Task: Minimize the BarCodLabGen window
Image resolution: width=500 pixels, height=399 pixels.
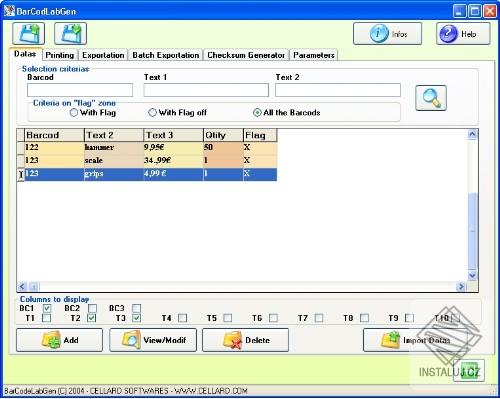Action: pyautogui.click(x=460, y=11)
